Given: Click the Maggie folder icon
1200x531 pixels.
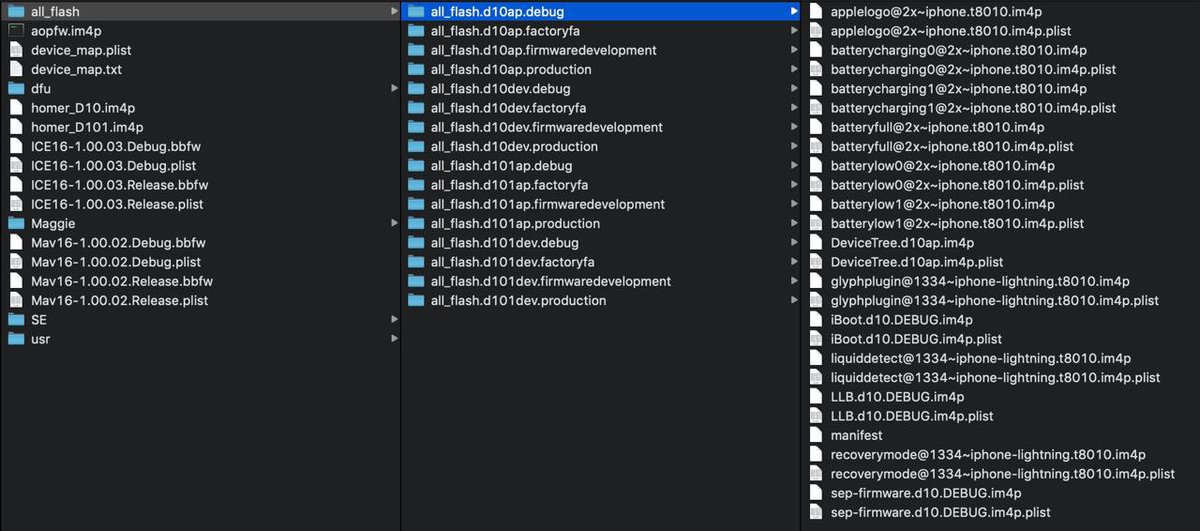Looking at the screenshot, I should pos(15,223).
